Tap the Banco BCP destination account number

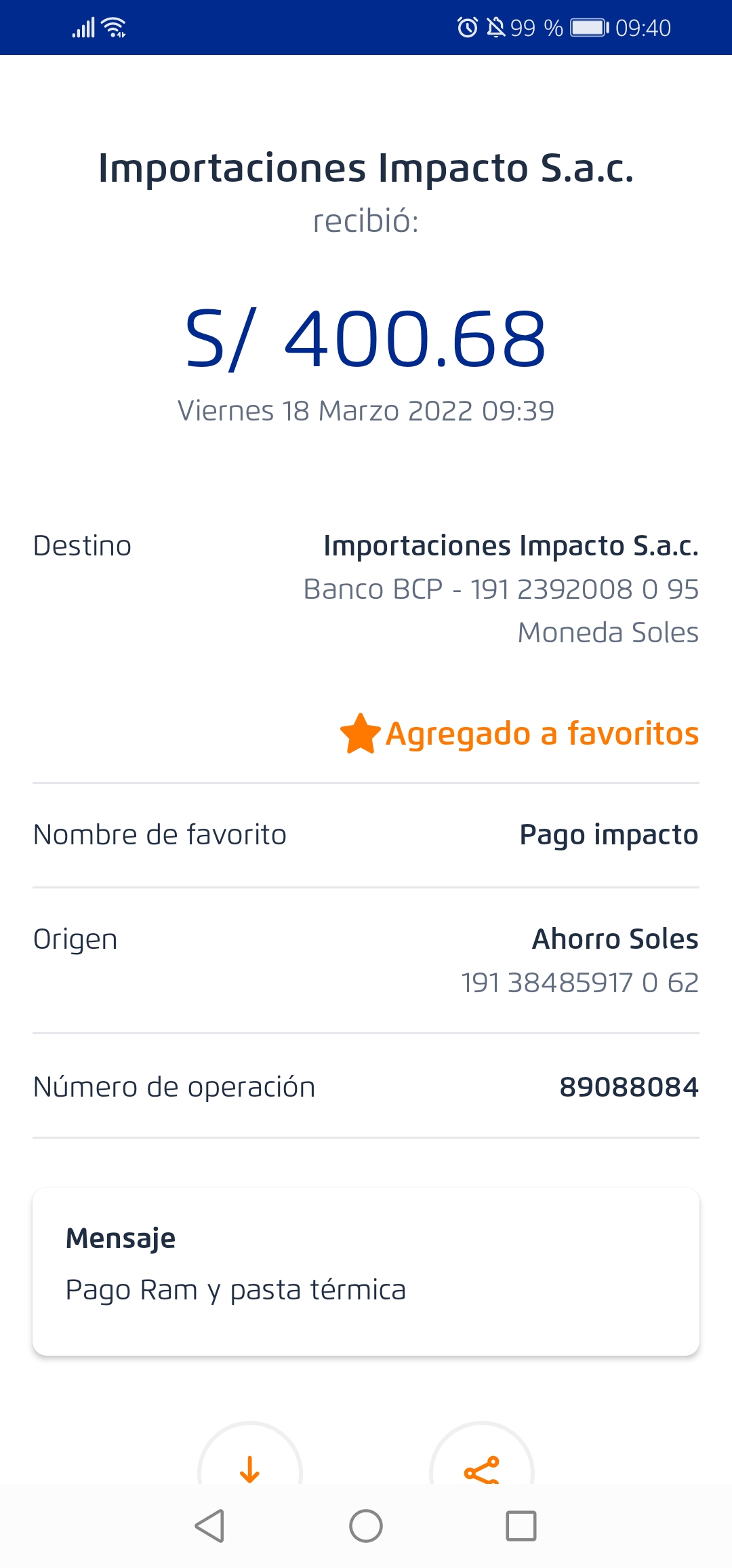[501, 589]
